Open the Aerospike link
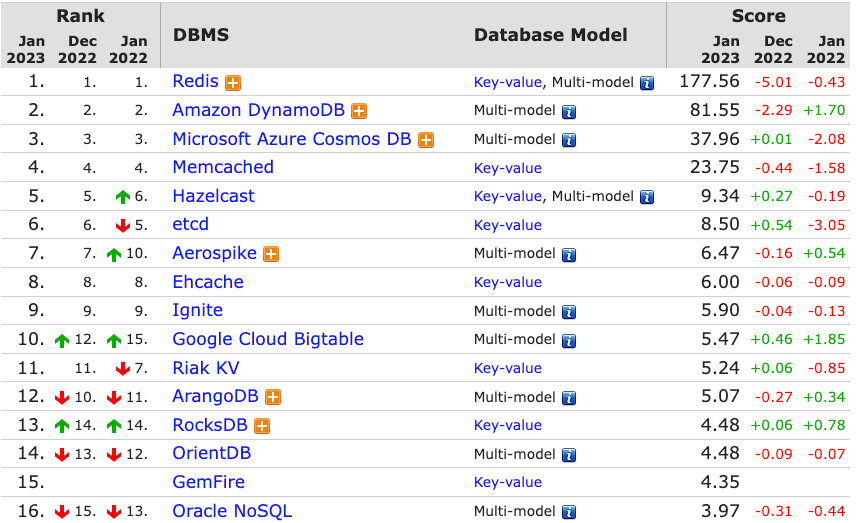The width and height of the screenshot is (859, 523). [215, 253]
